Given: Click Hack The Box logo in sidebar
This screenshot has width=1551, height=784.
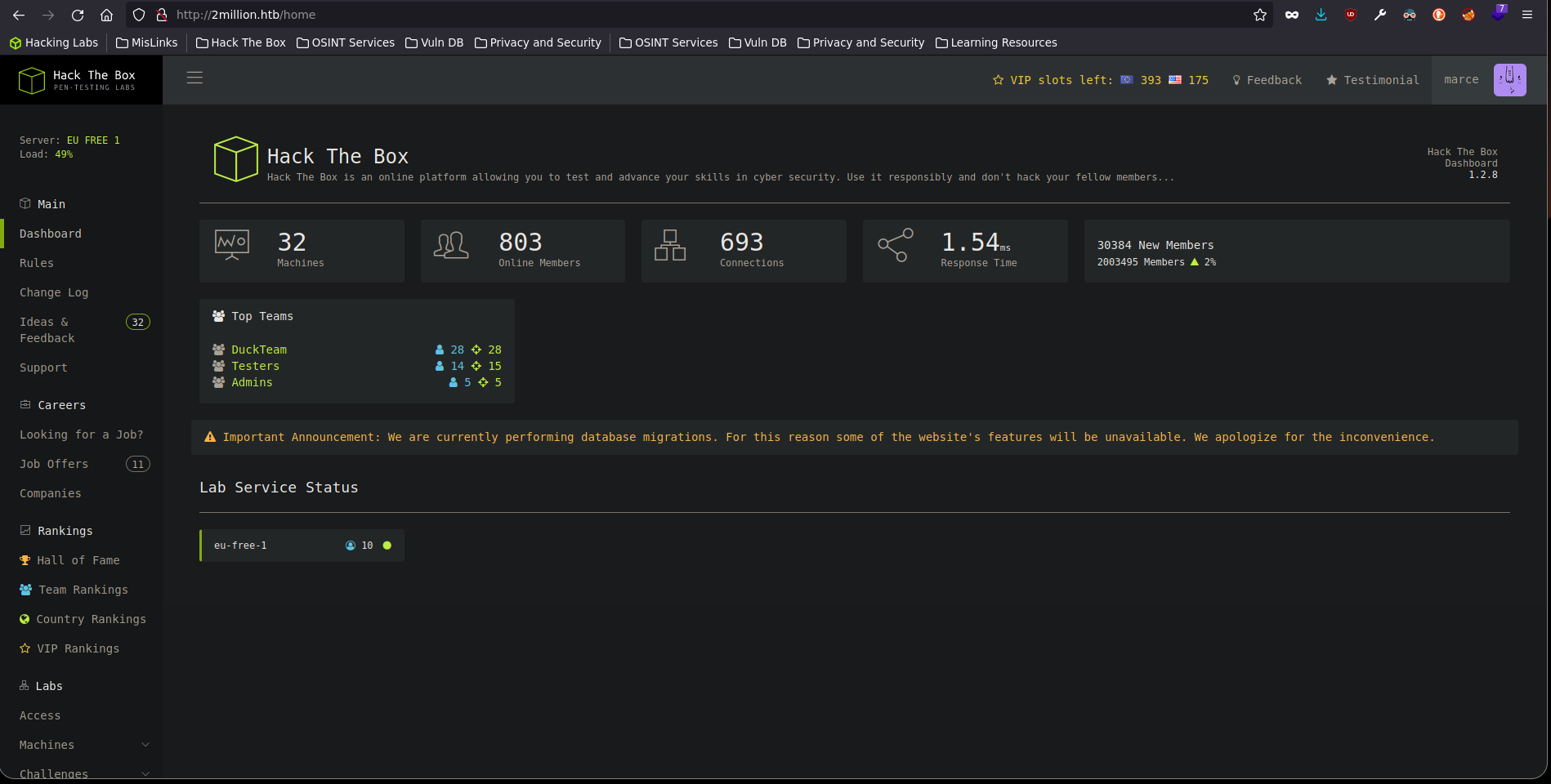Looking at the screenshot, I should pyautogui.click(x=78, y=80).
